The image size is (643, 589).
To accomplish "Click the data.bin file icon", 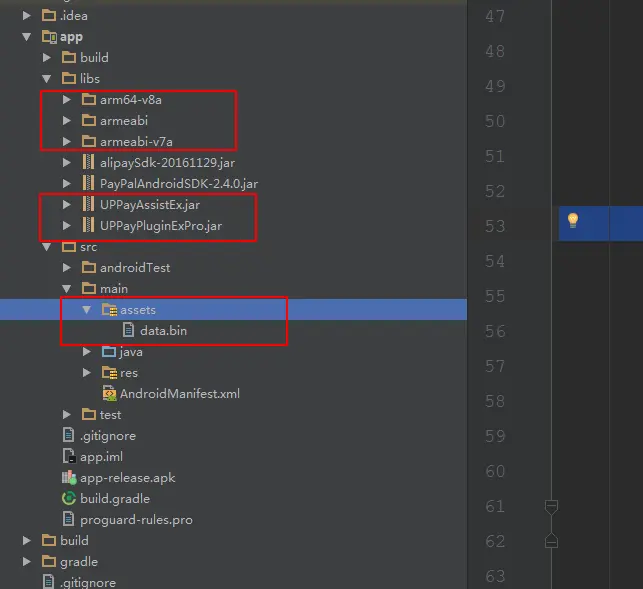I will pyautogui.click(x=128, y=330).
